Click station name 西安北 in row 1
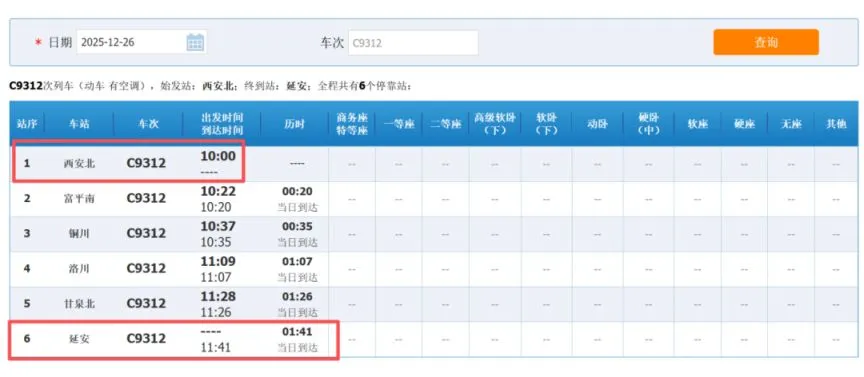This screenshot has width=864, height=377. coord(79,164)
